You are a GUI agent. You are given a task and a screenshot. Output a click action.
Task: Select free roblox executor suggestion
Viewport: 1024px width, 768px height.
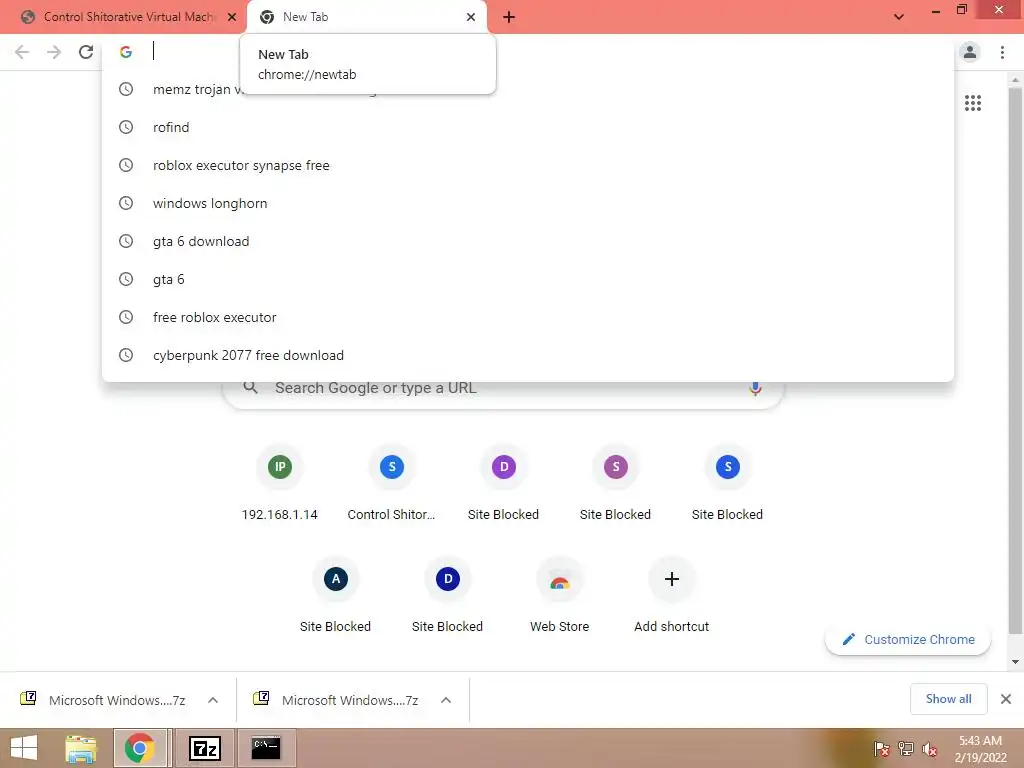coord(528,317)
